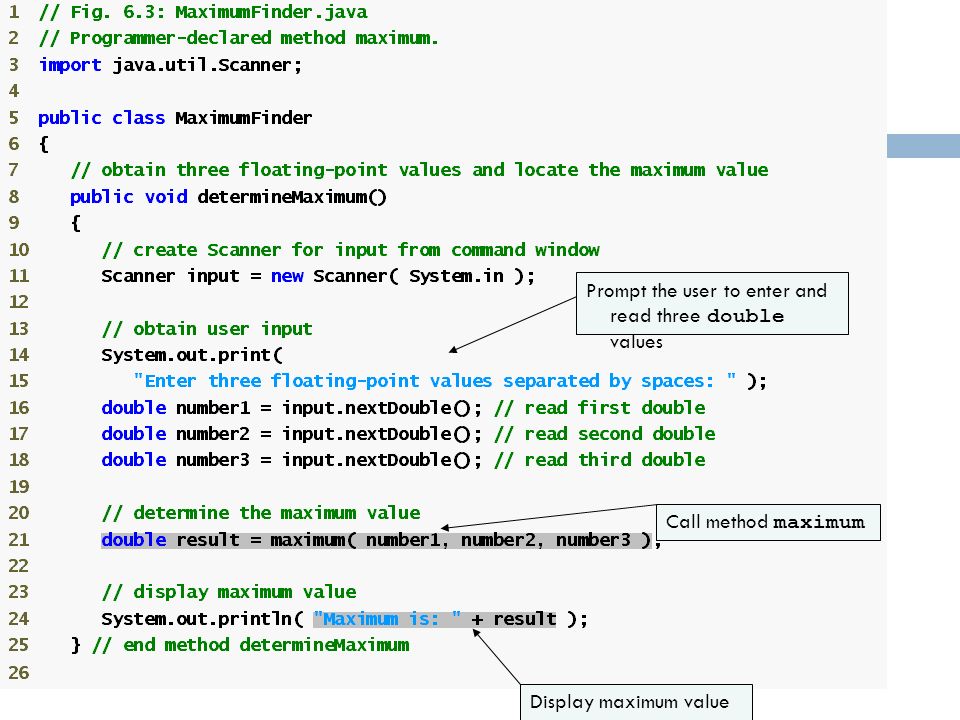Click the comment "// Programmer-declared method maximum."
Screen dimensions: 960x720
(x=239, y=38)
